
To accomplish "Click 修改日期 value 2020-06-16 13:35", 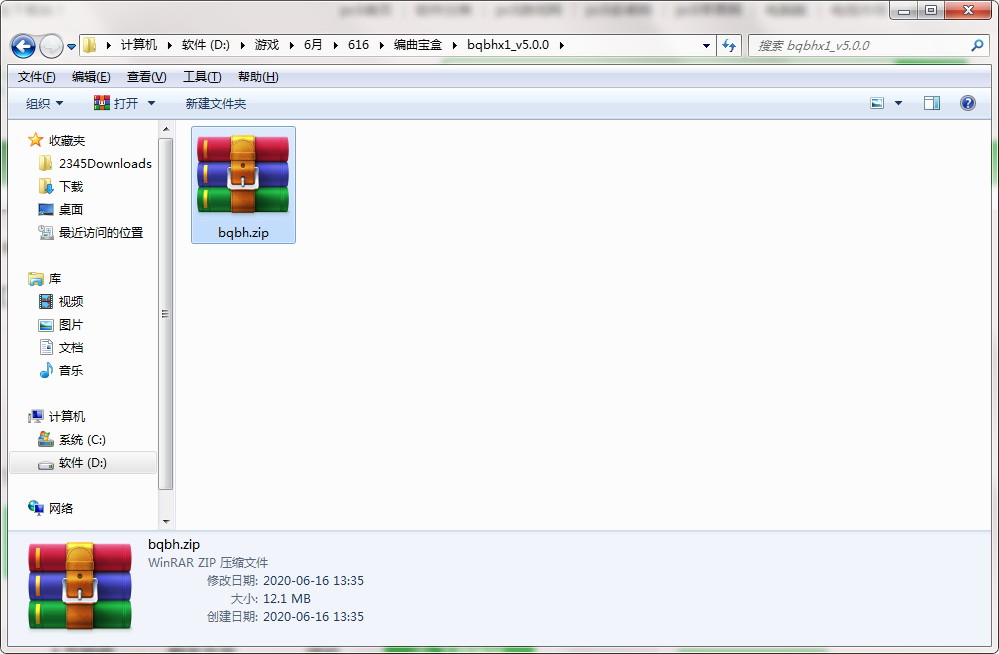I will (x=313, y=581).
